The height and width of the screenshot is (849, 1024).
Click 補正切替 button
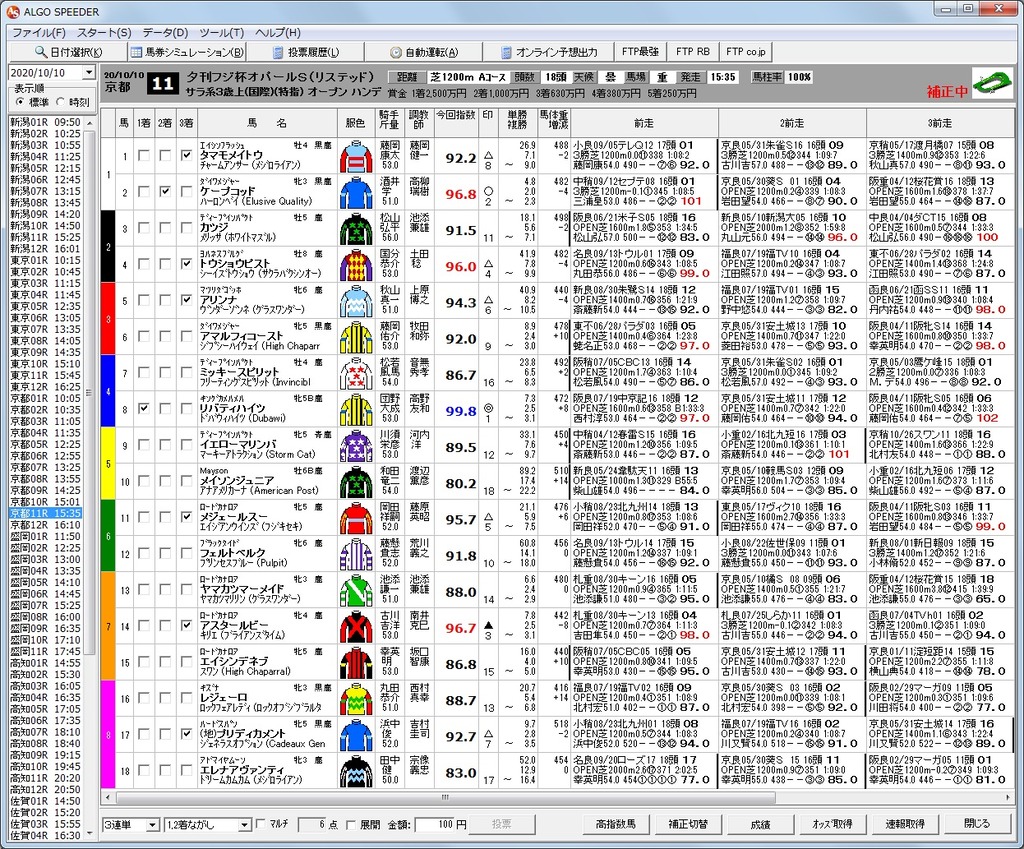(x=688, y=824)
